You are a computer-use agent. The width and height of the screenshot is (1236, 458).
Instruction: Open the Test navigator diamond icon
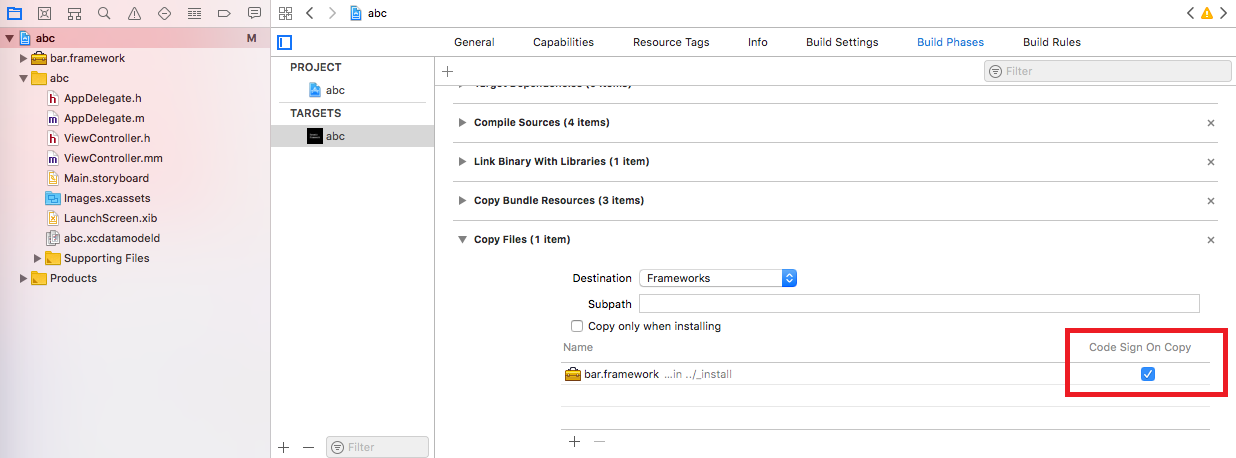pos(165,13)
